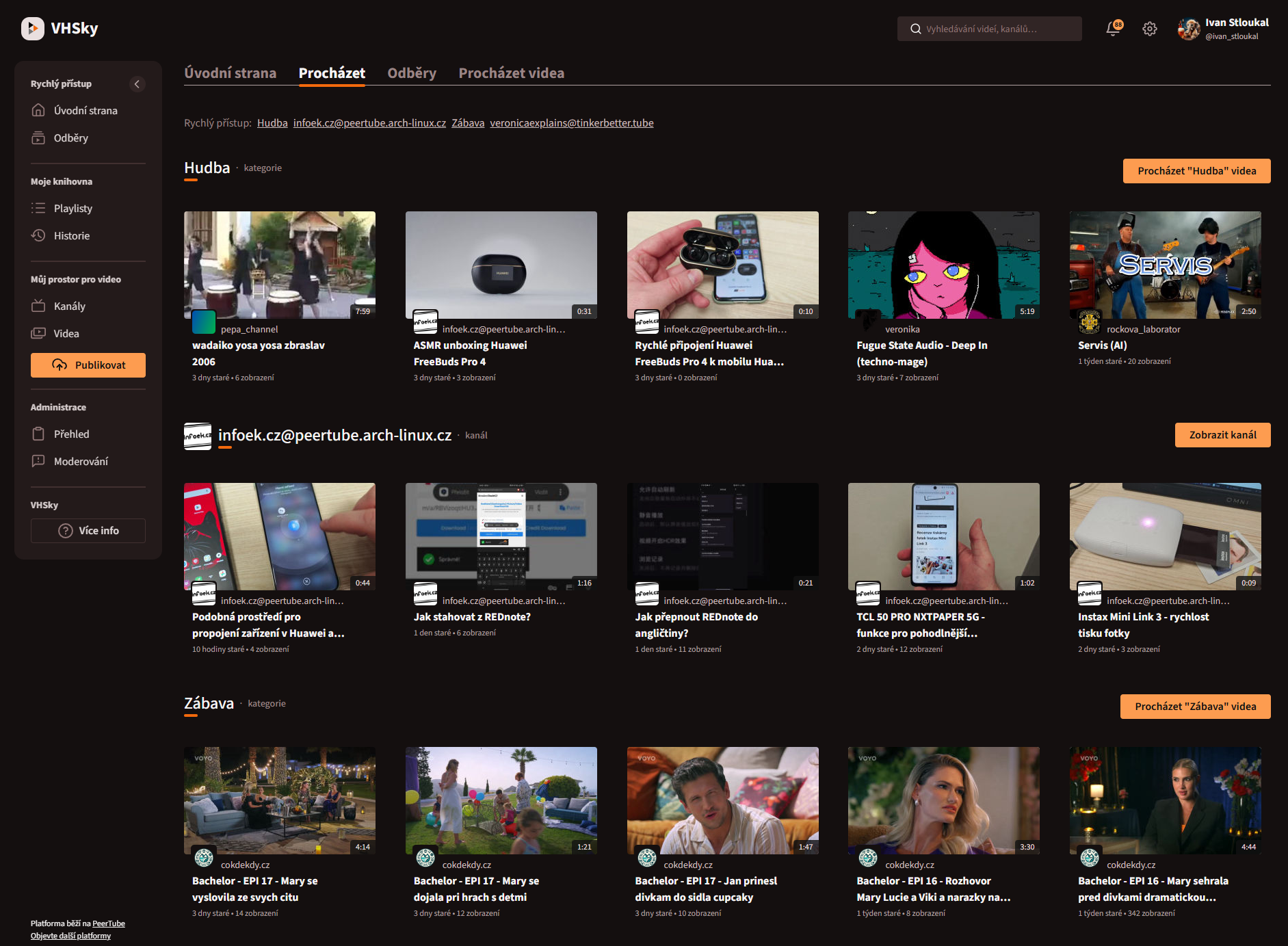Open the Zábava quick access link

(x=467, y=123)
